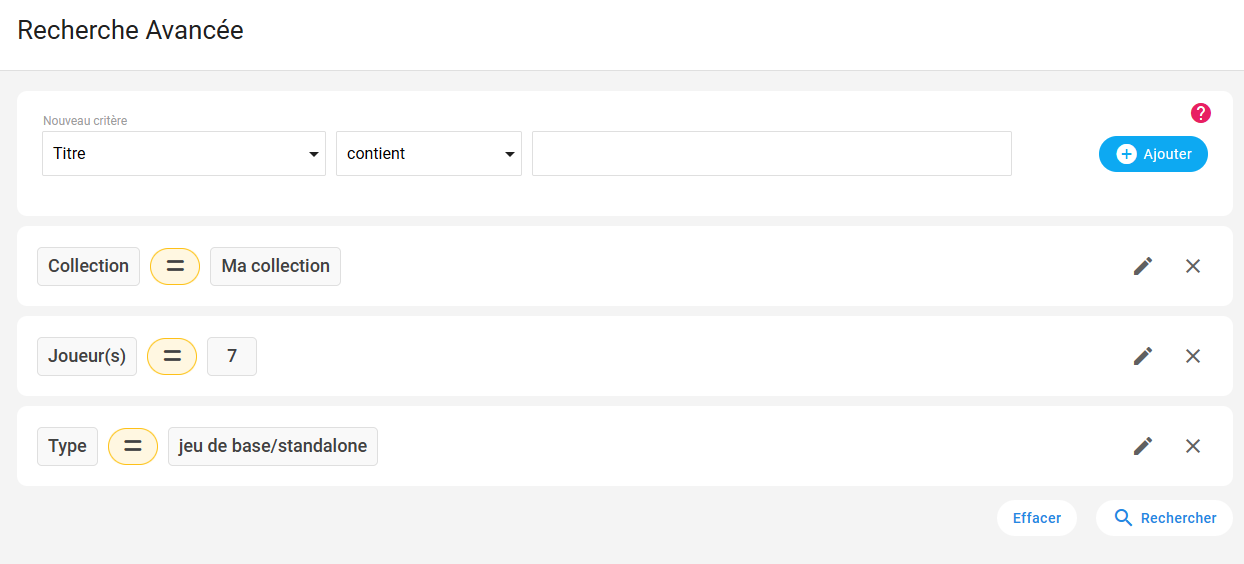Select the Ma collection value chip
The image size is (1244, 564).
tap(275, 266)
